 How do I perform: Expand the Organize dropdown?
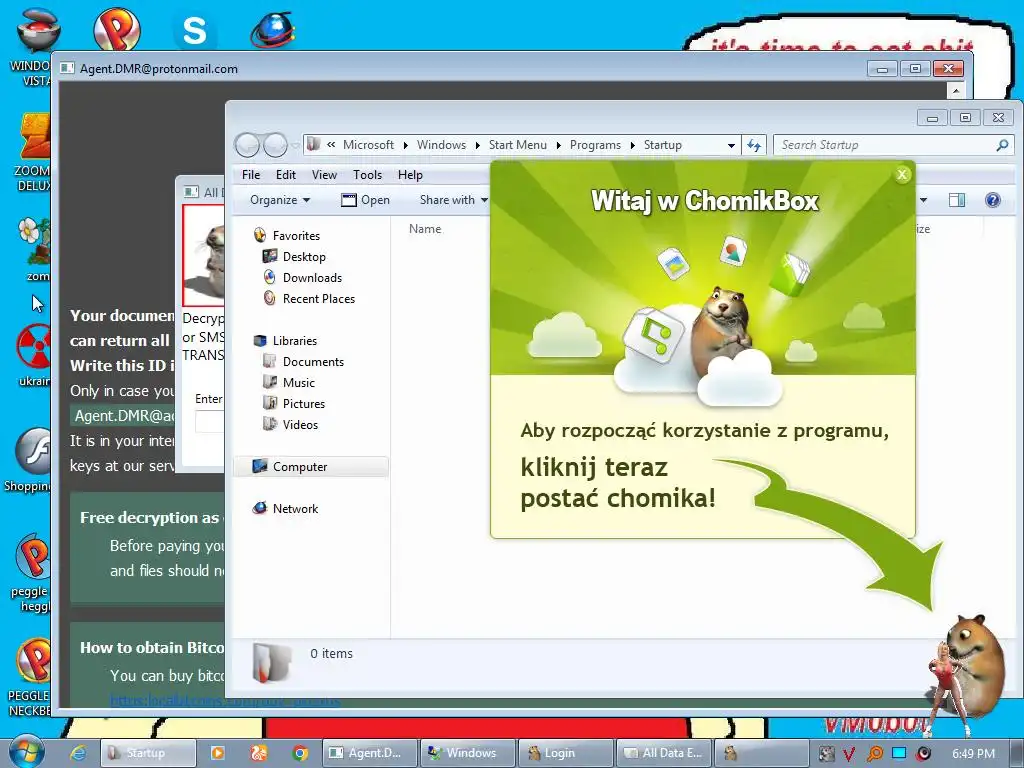(x=280, y=200)
